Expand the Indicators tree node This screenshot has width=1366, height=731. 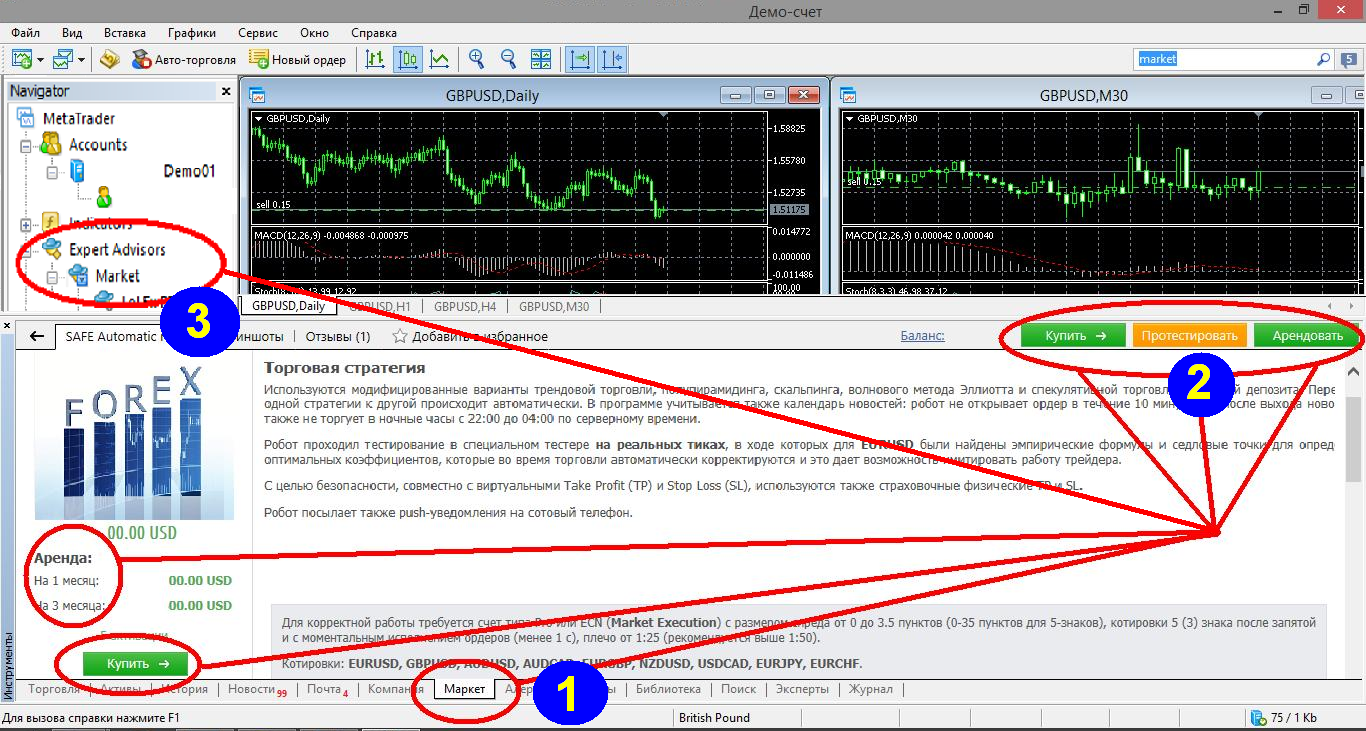pos(26,224)
